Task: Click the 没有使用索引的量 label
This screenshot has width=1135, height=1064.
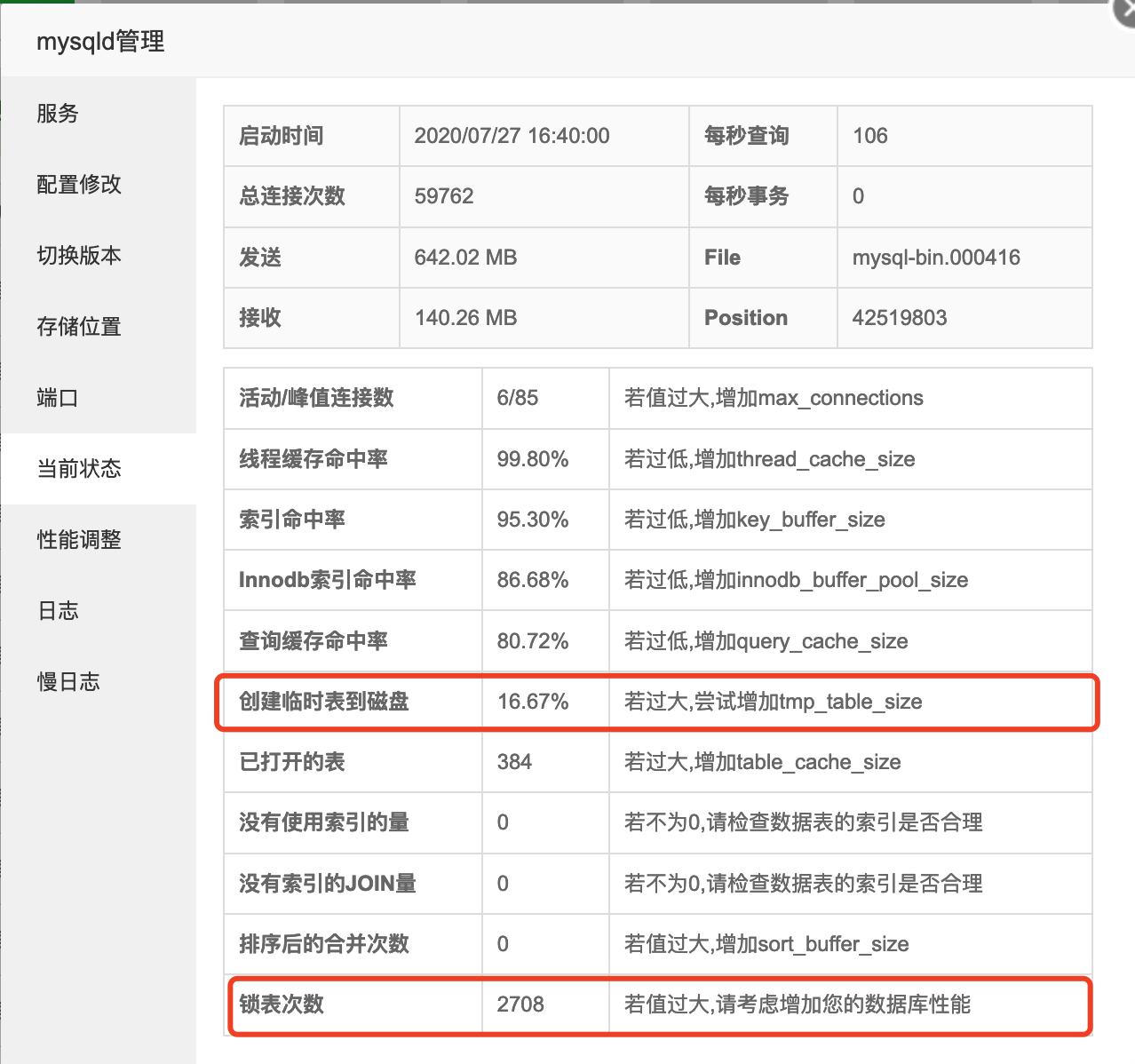Action: coord(324,822)
